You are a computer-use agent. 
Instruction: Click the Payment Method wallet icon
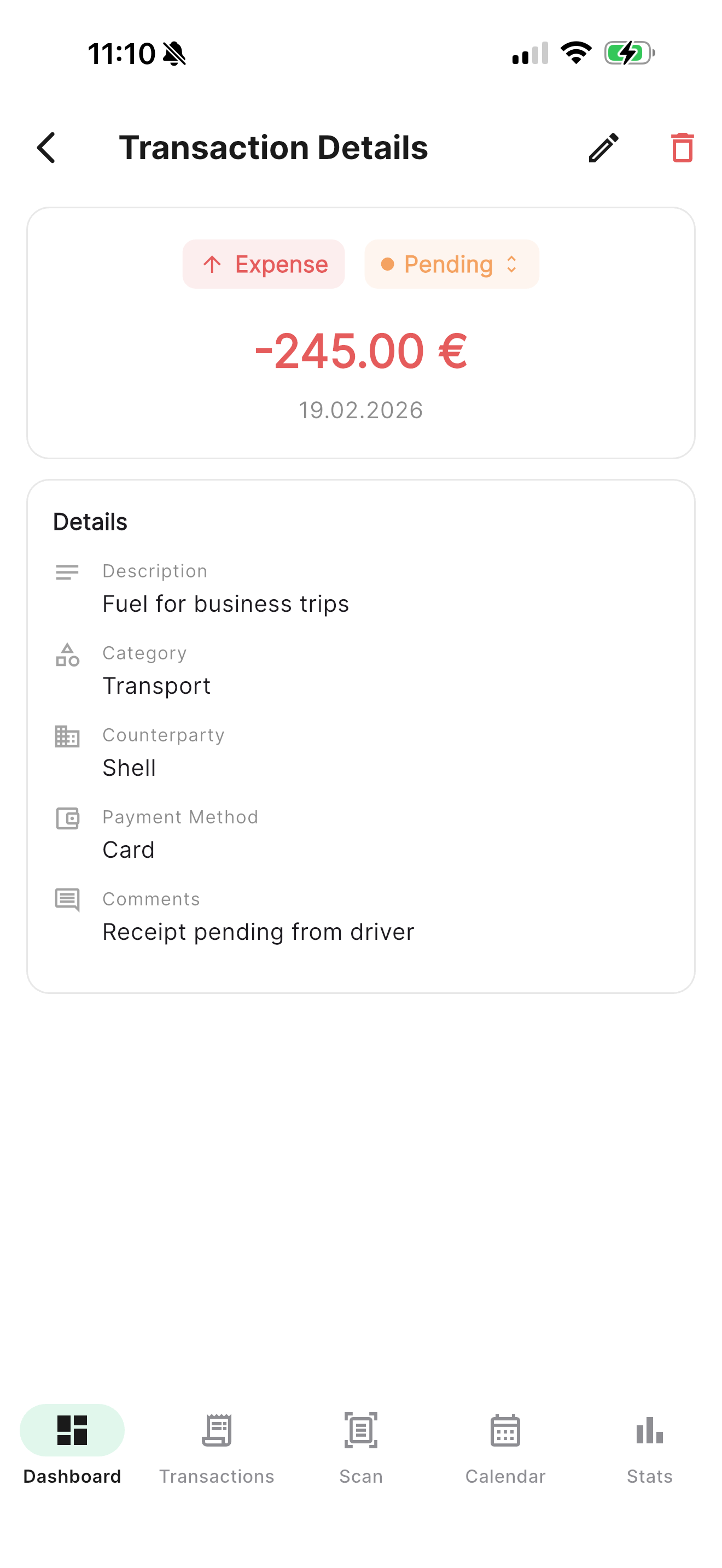coord(67,818)
